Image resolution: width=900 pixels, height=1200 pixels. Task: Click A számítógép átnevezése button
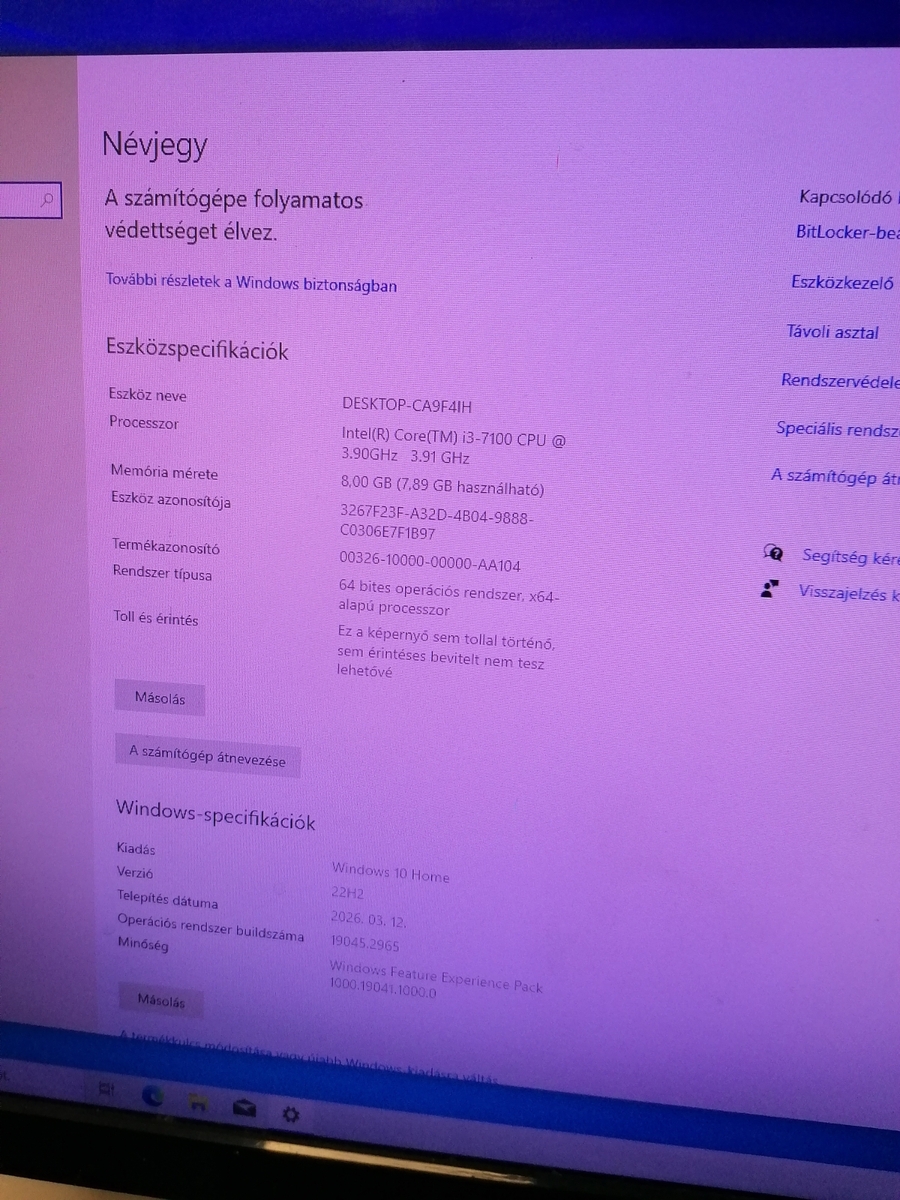[207, 756]
